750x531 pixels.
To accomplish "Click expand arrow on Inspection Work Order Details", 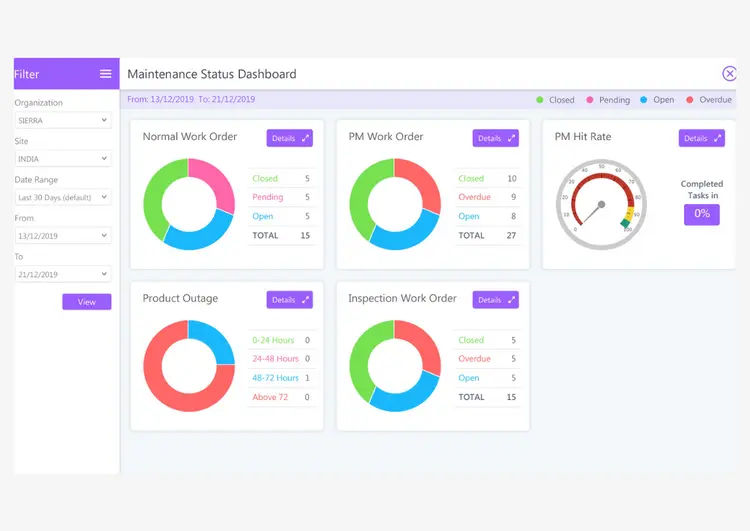I will click(511, 300).
